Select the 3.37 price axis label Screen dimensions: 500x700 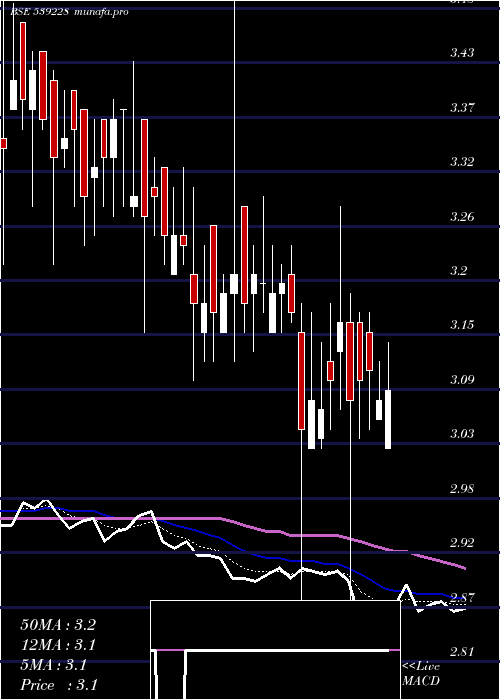pos(462,108)
